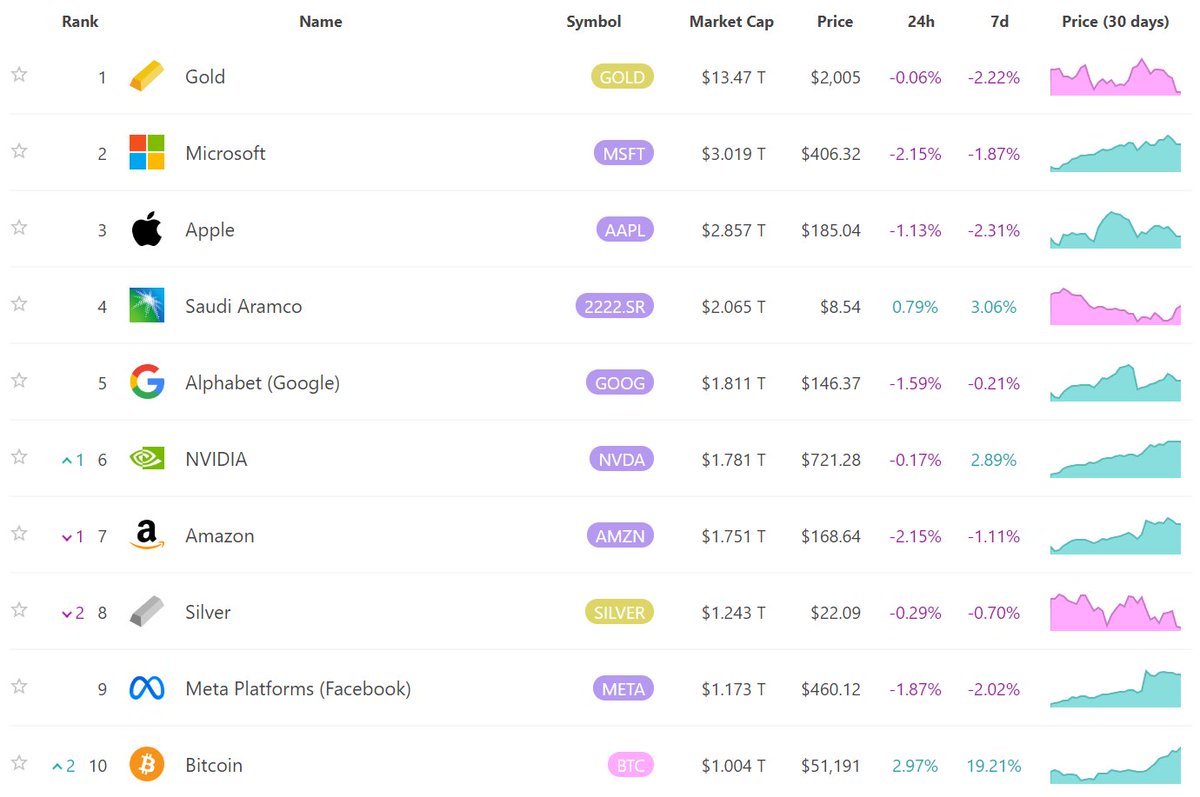This screenshot has height=797, width=1200.
Task: Click NVIDIA's $721.28 price
Action: (x=830, y=460)
